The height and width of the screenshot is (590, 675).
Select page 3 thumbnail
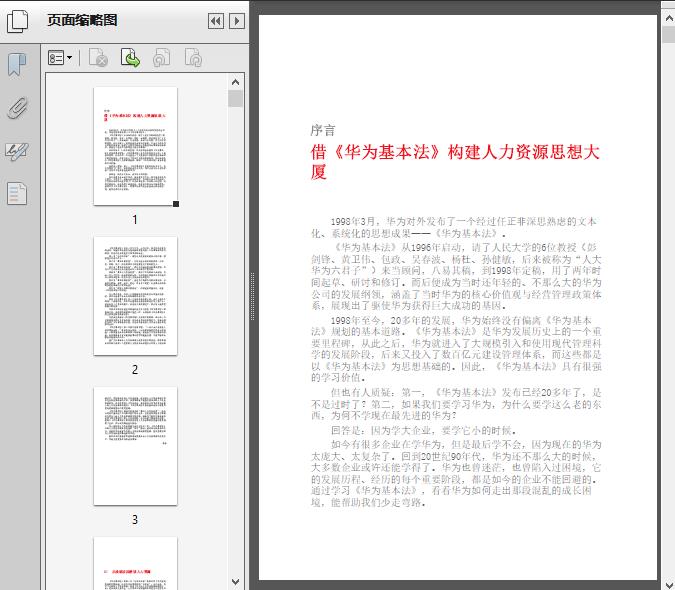[135, 446]
